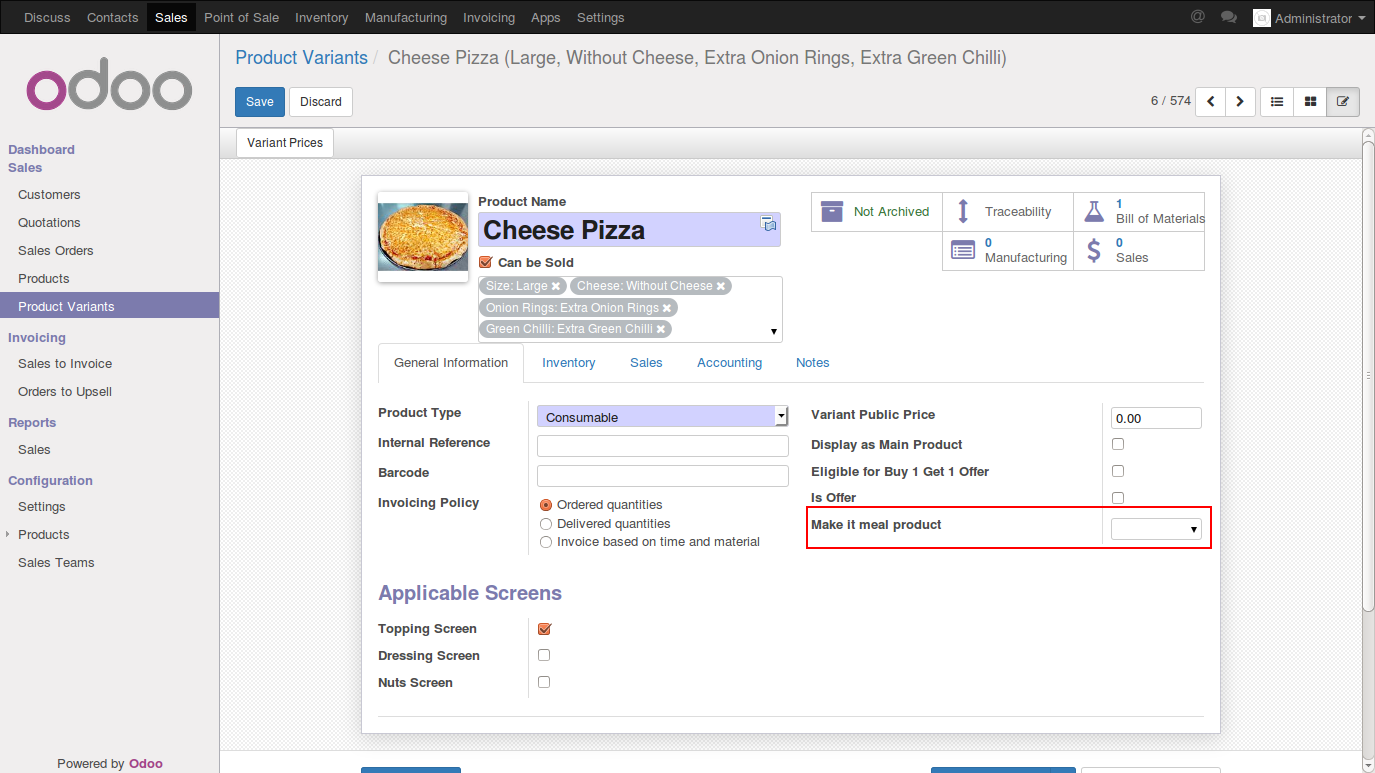Expand the attribute tags dropdown arrow
The width and height of the screenshot is (1375, 773).
[x=773, y=332]
